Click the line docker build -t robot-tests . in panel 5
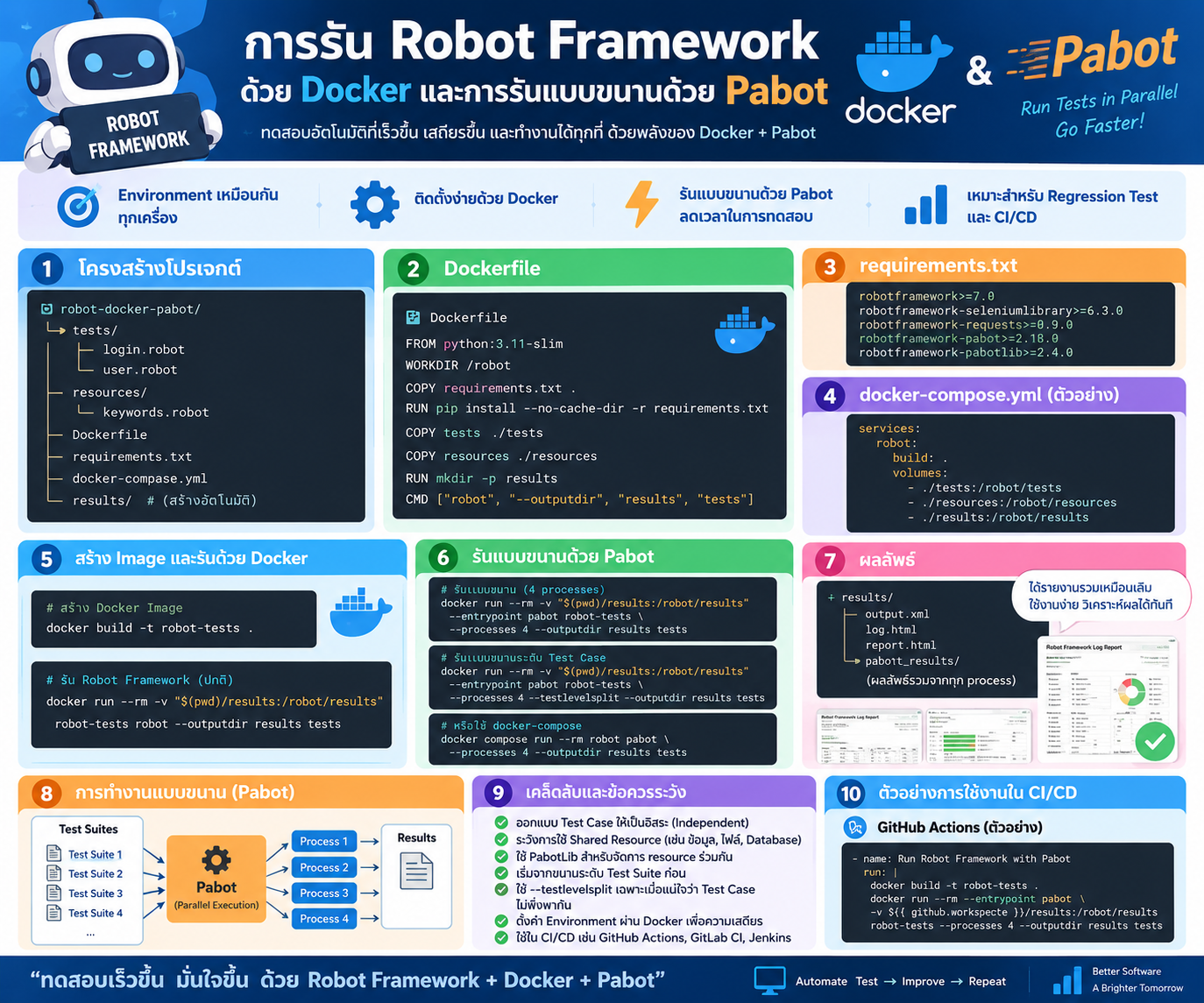 click(150, 628)
